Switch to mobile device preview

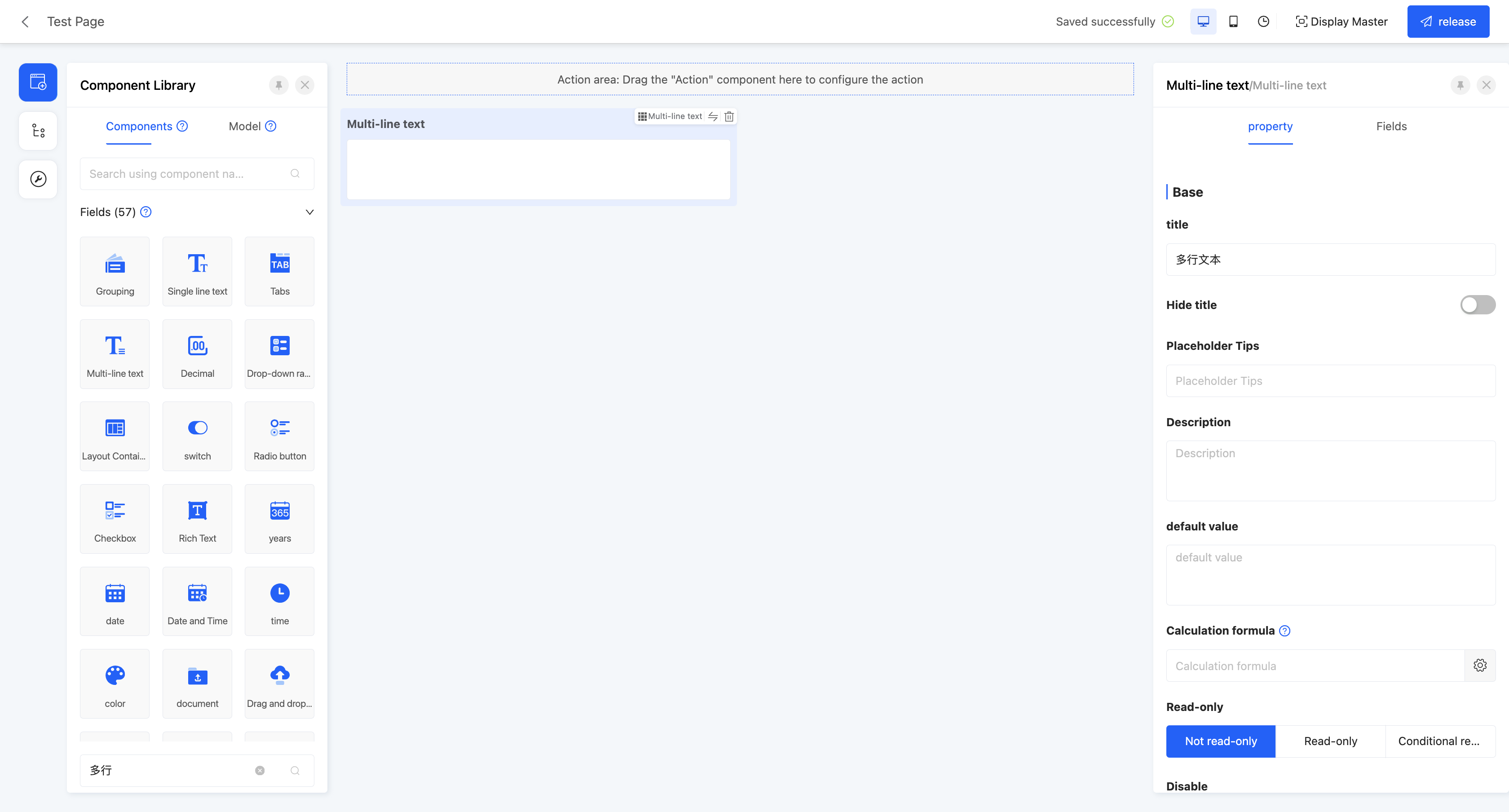pyautogui.click(x=1233, y=22)
